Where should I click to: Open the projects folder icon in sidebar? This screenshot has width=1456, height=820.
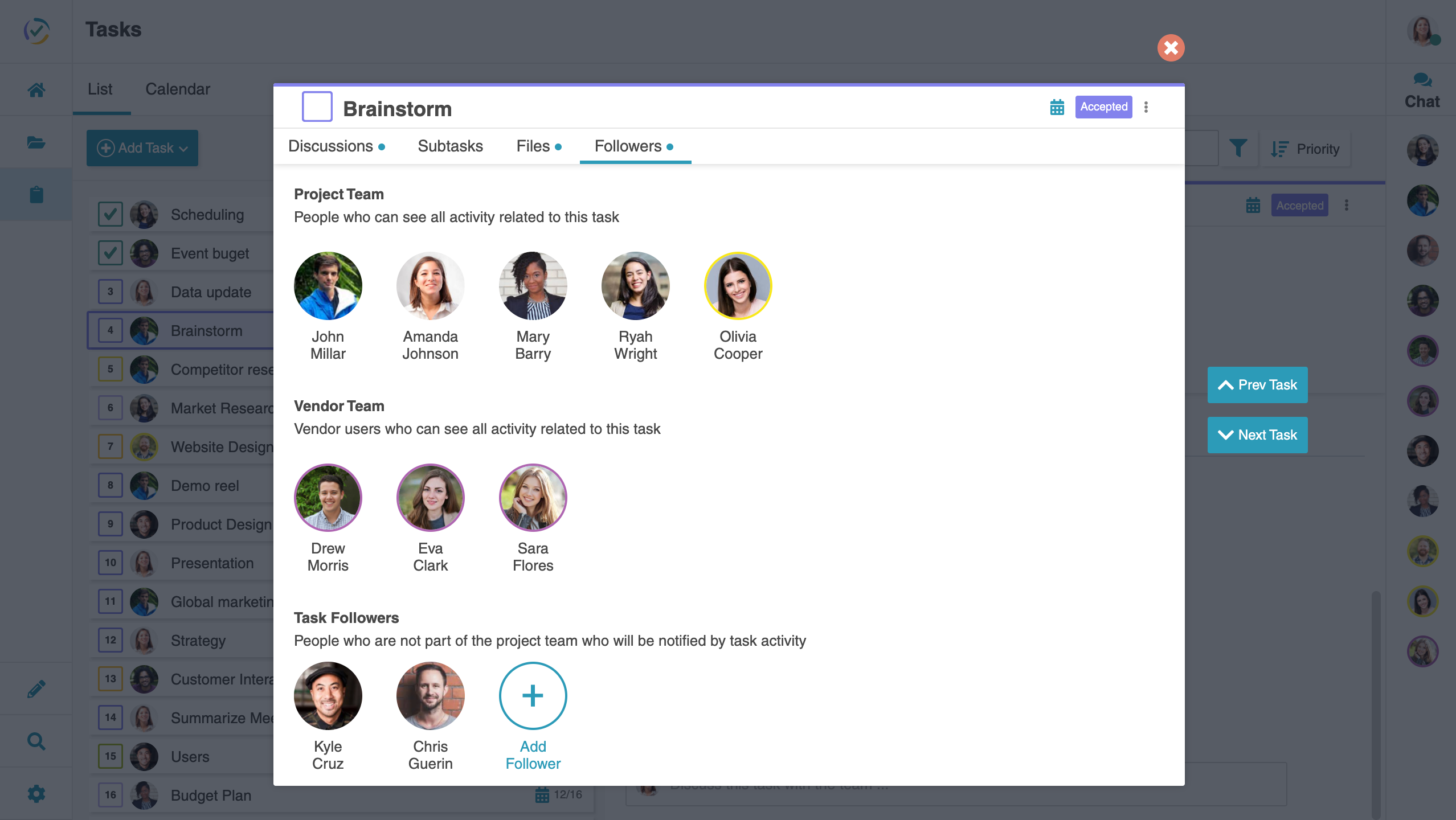[x=36, y=142]
